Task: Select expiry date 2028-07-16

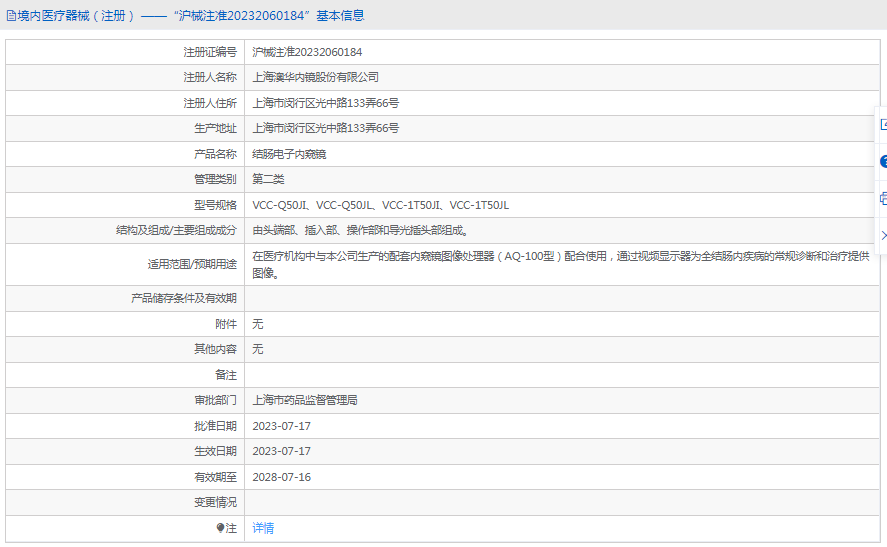Action: [x=282, y=477]
